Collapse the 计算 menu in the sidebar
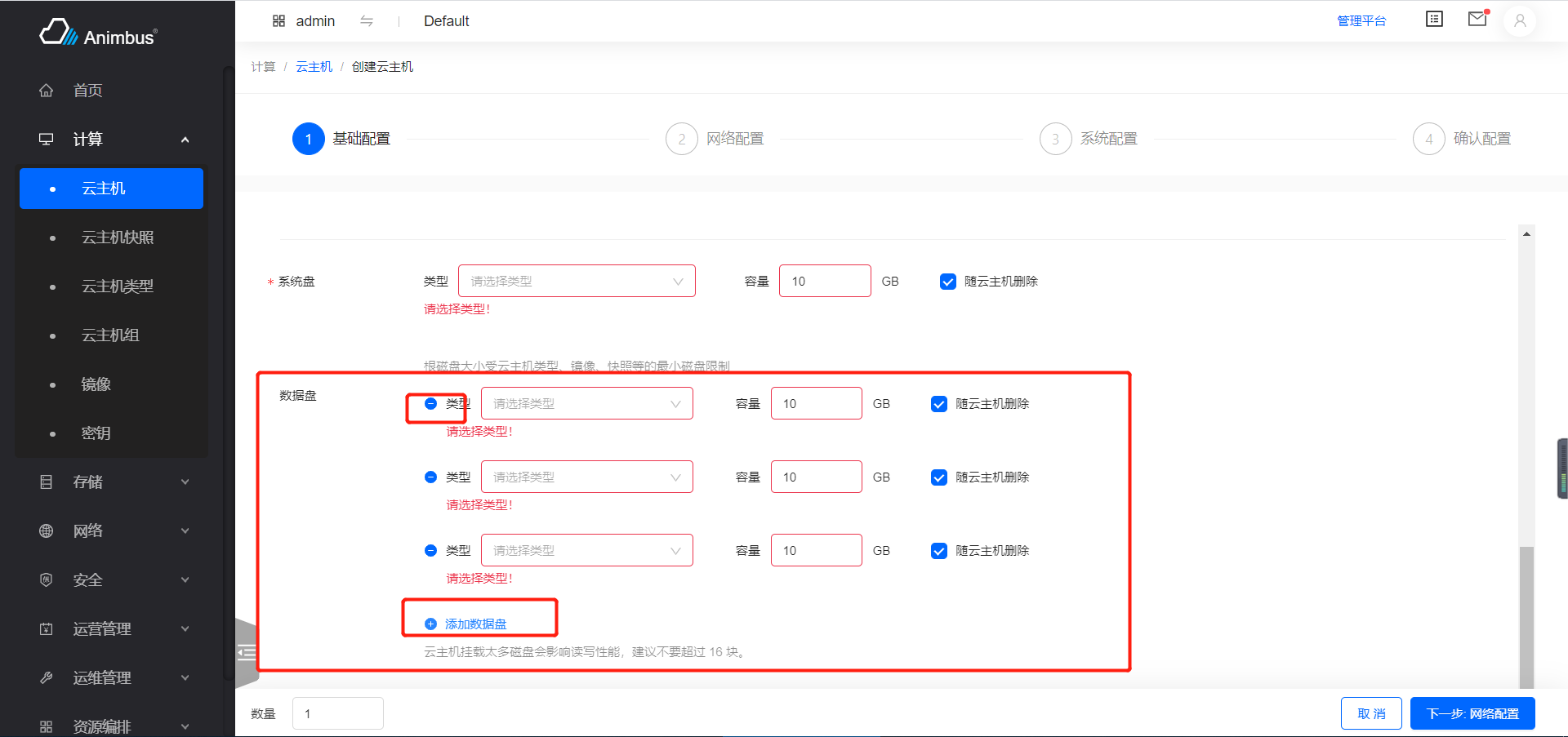This screenshot has height=737, width=1568. (x=185, y=139)
